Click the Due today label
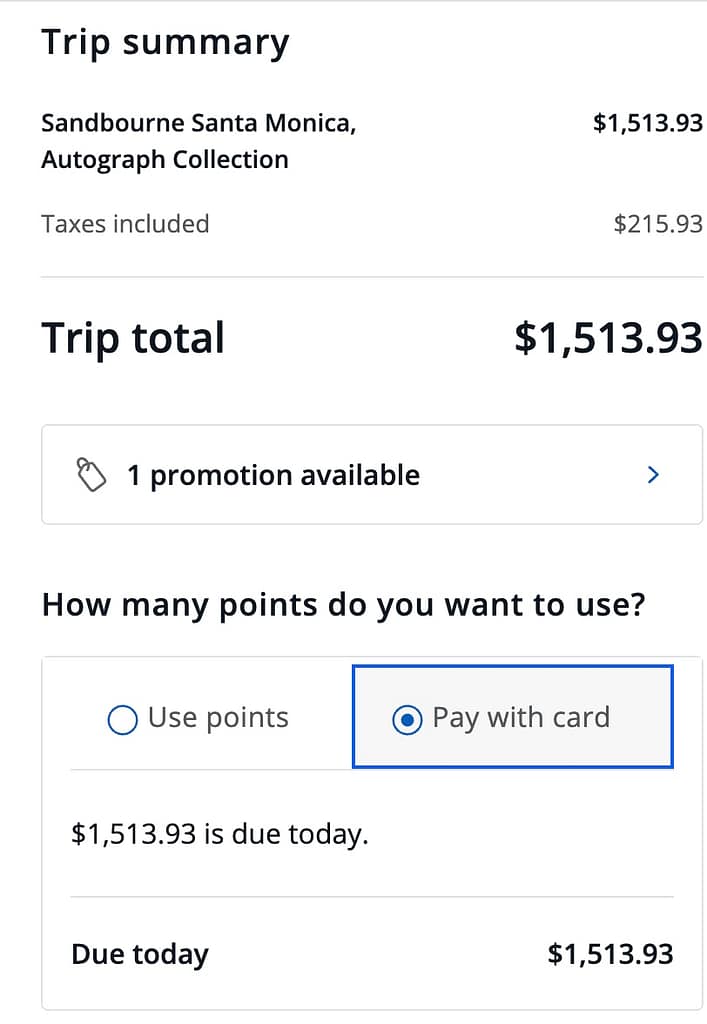 (139, 954)
